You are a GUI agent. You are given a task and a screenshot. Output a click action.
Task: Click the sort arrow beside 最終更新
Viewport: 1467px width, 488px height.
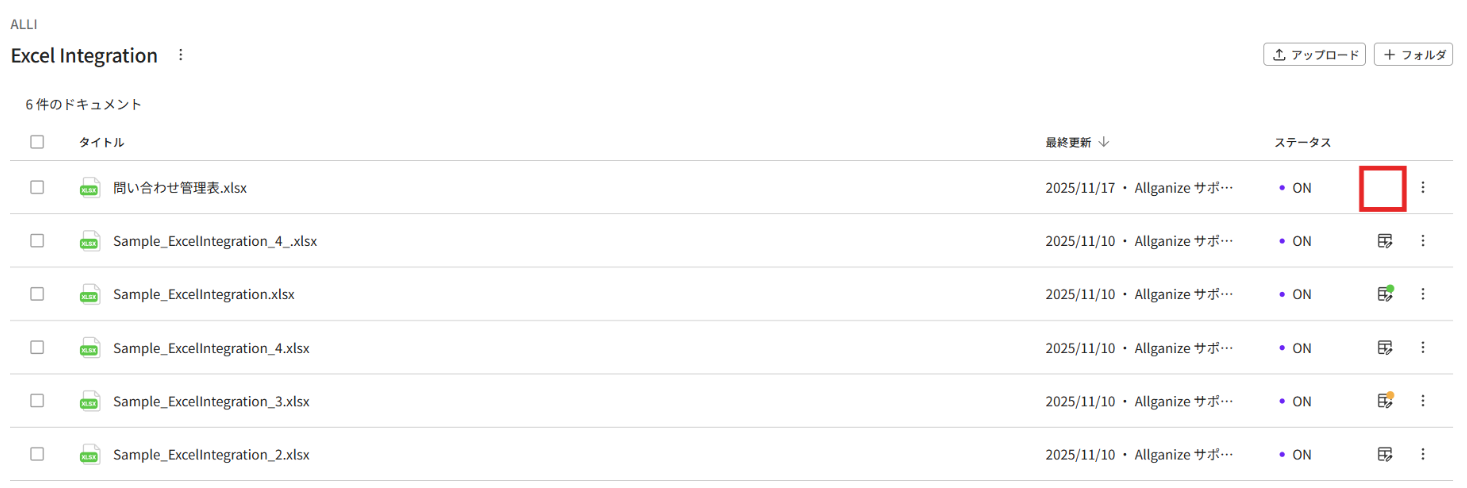(x=1104, y=142)
